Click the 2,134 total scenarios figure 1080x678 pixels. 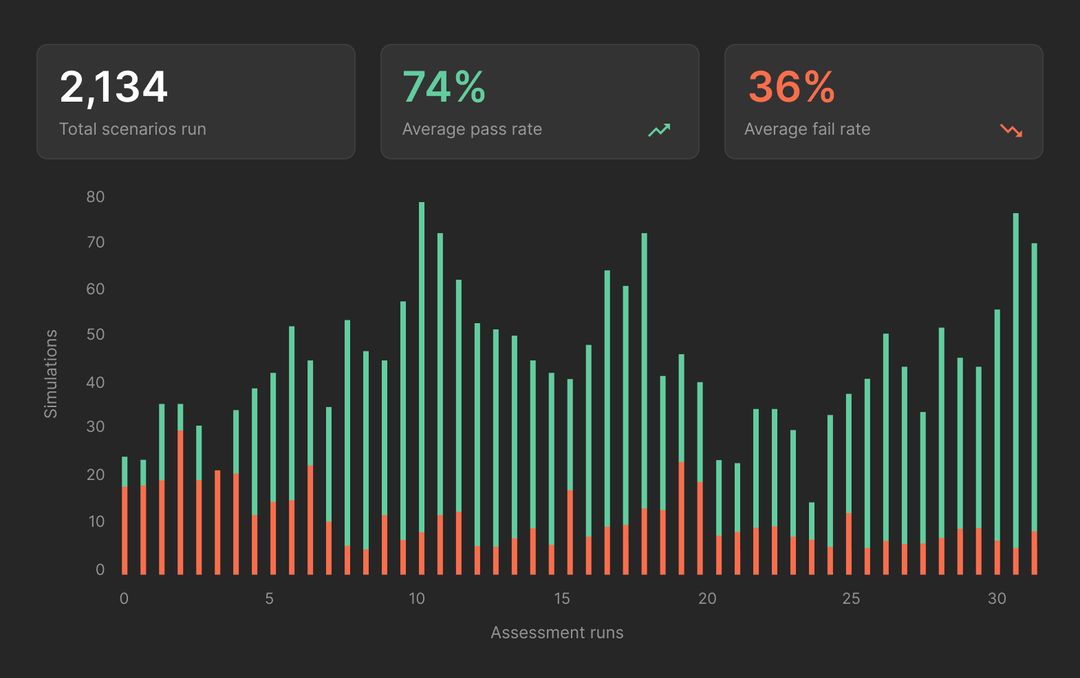click(114, 88)
